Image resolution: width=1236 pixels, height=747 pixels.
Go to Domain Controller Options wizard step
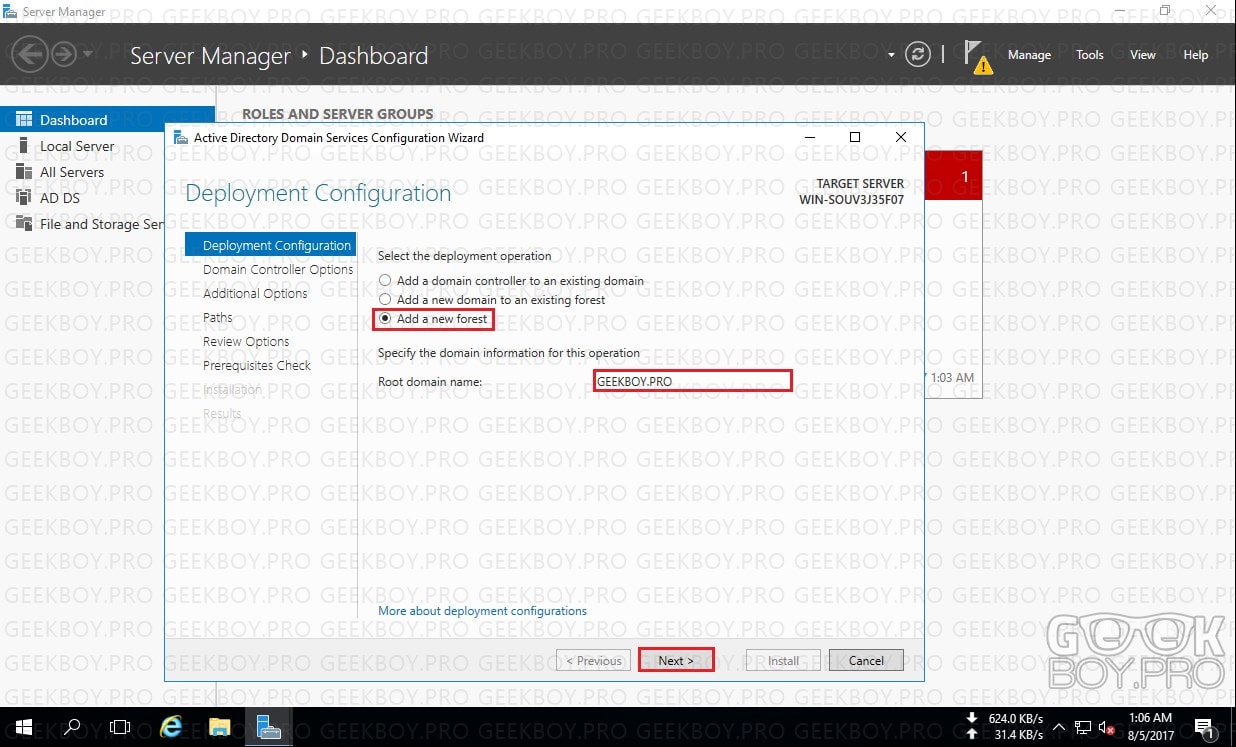click(x=278, y=269)
